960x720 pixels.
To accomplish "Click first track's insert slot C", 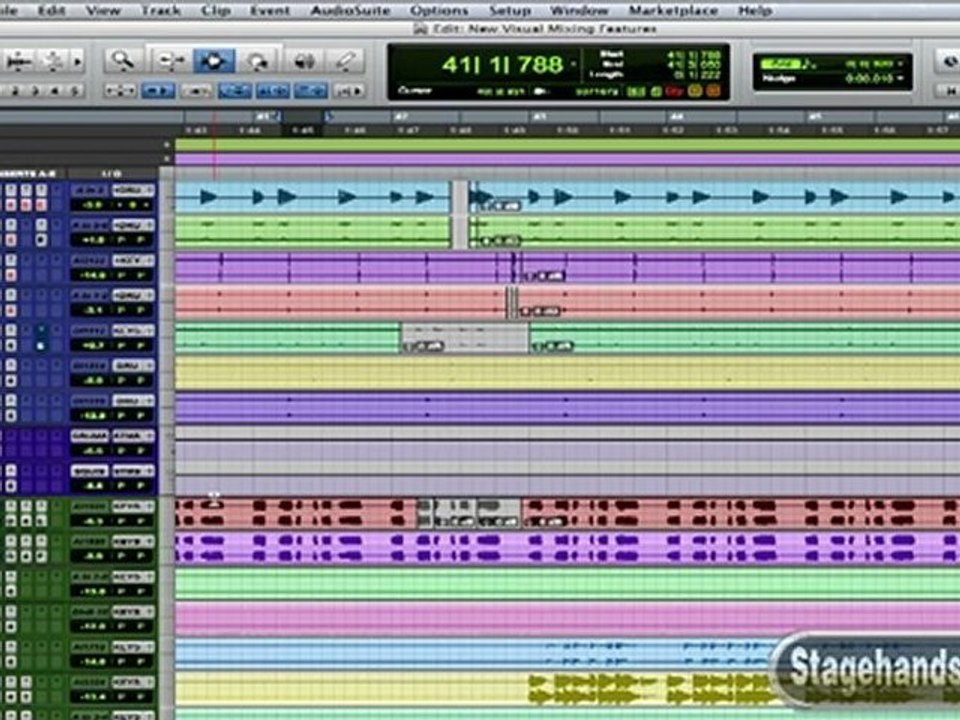I will tap(41, 190).
